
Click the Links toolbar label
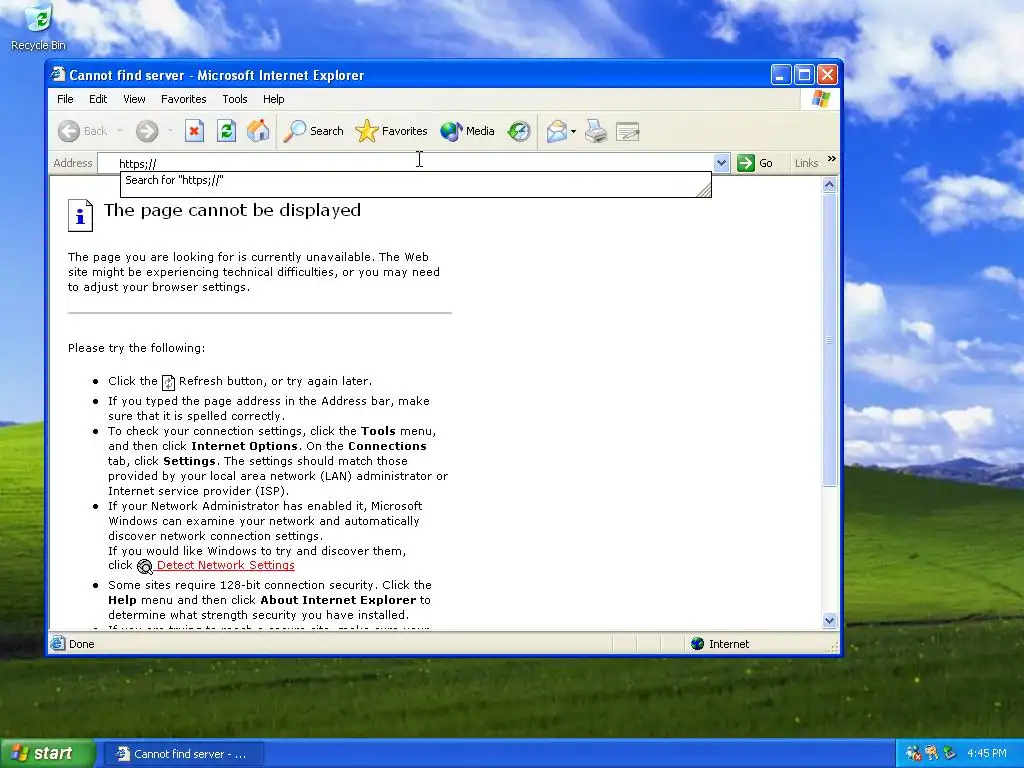point(807,163)
